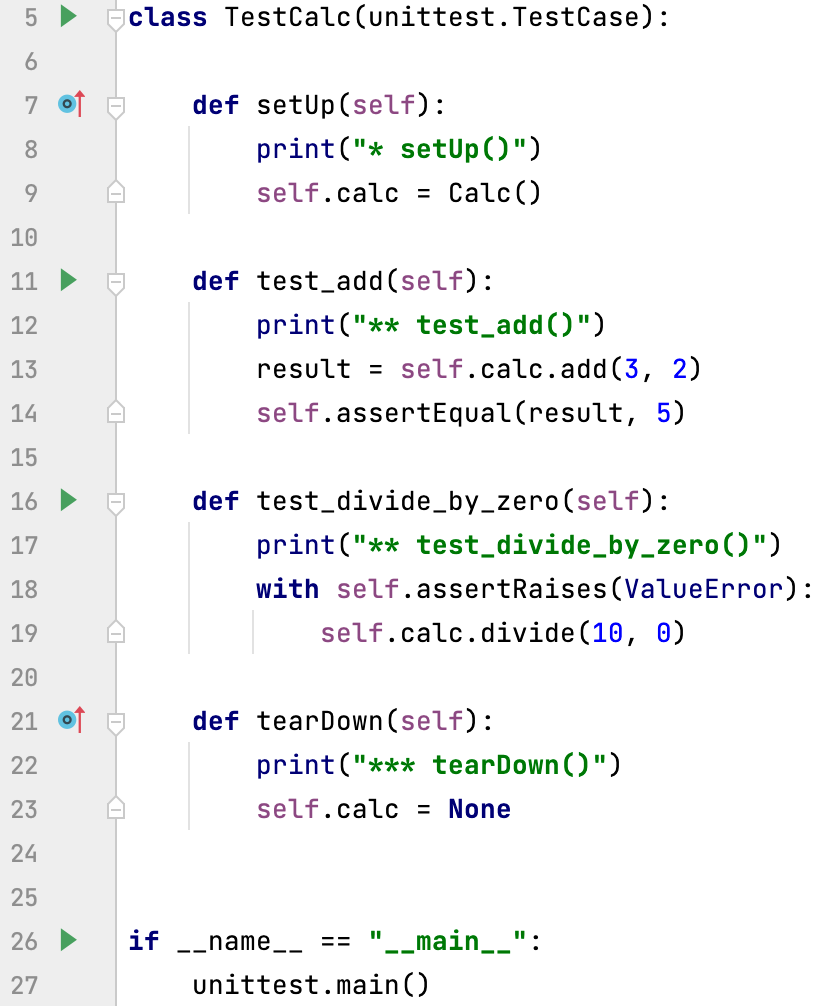Click None keyword on line 23
The image size is (816, 1006).
point(479,809)
